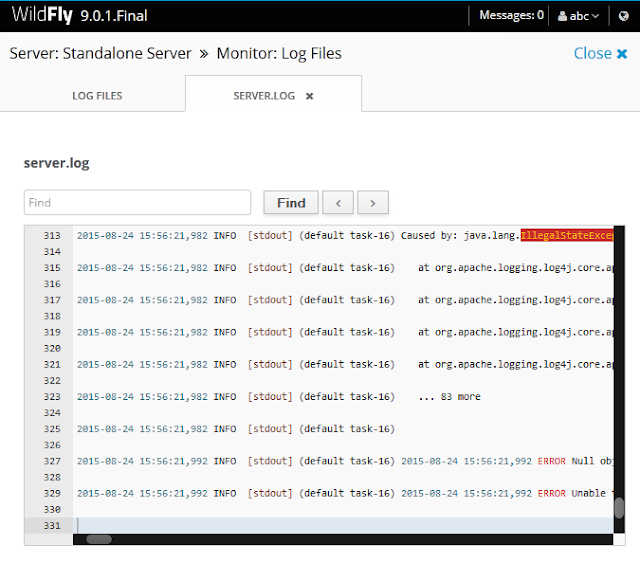The height and width of the screenshot is (563, 640).
Task: Click line number 329 in the gutter
Action: (x=52, y=494)
